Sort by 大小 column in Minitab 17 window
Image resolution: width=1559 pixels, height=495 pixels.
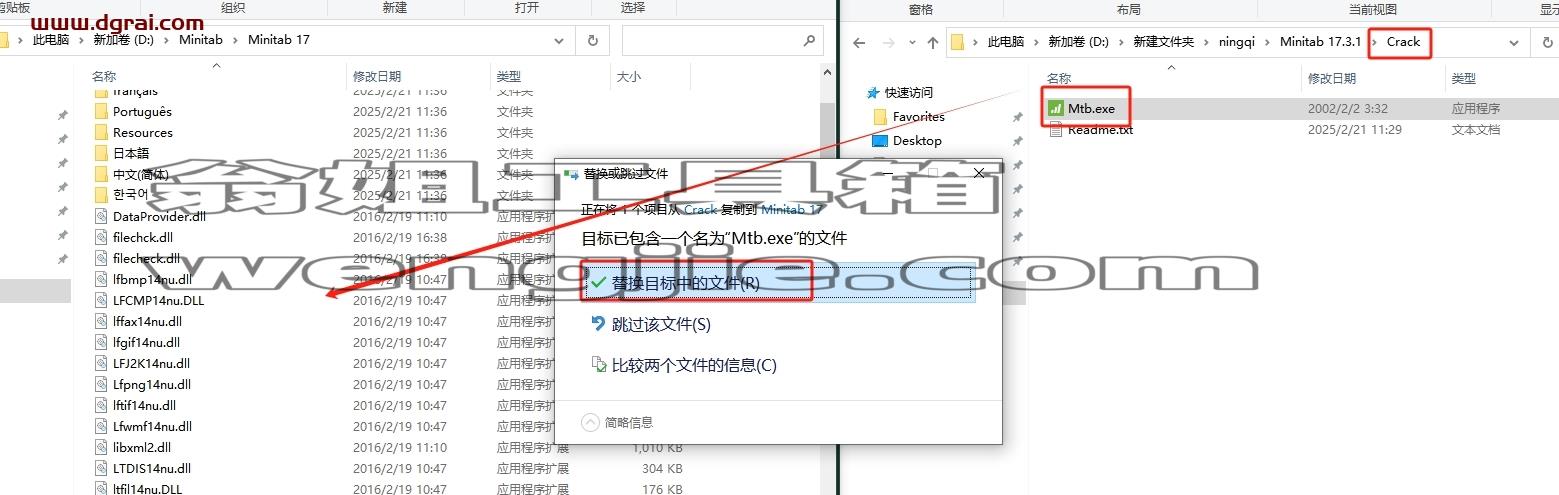click(629, 76)
